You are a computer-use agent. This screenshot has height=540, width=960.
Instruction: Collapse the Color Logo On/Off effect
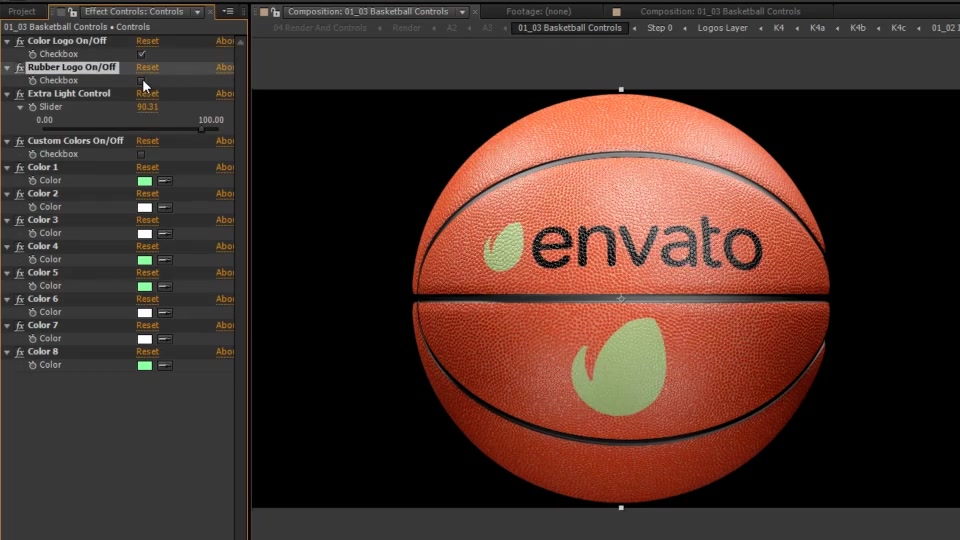pyautogui.click(x=7, y=41)
